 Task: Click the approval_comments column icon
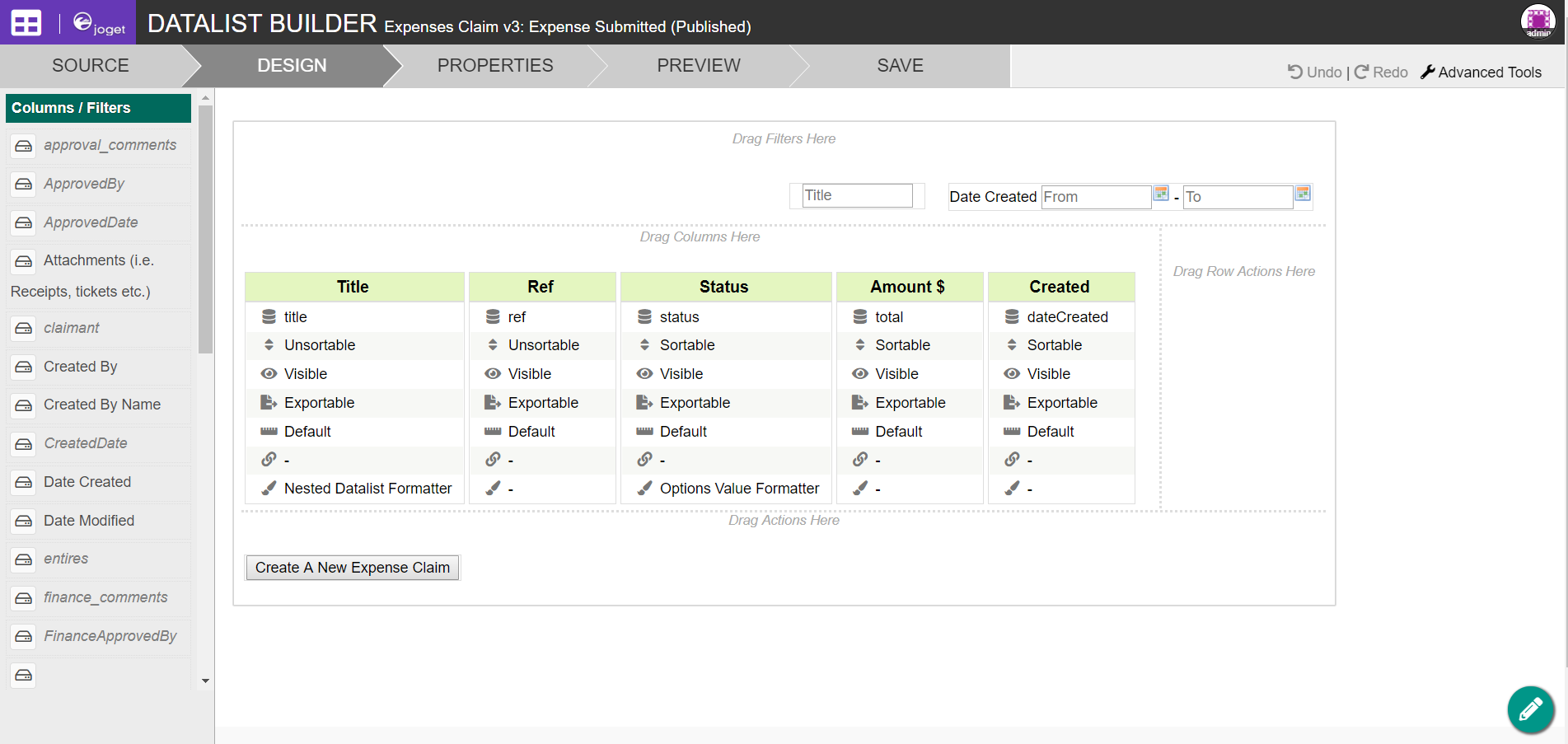[x=24, y=146]
